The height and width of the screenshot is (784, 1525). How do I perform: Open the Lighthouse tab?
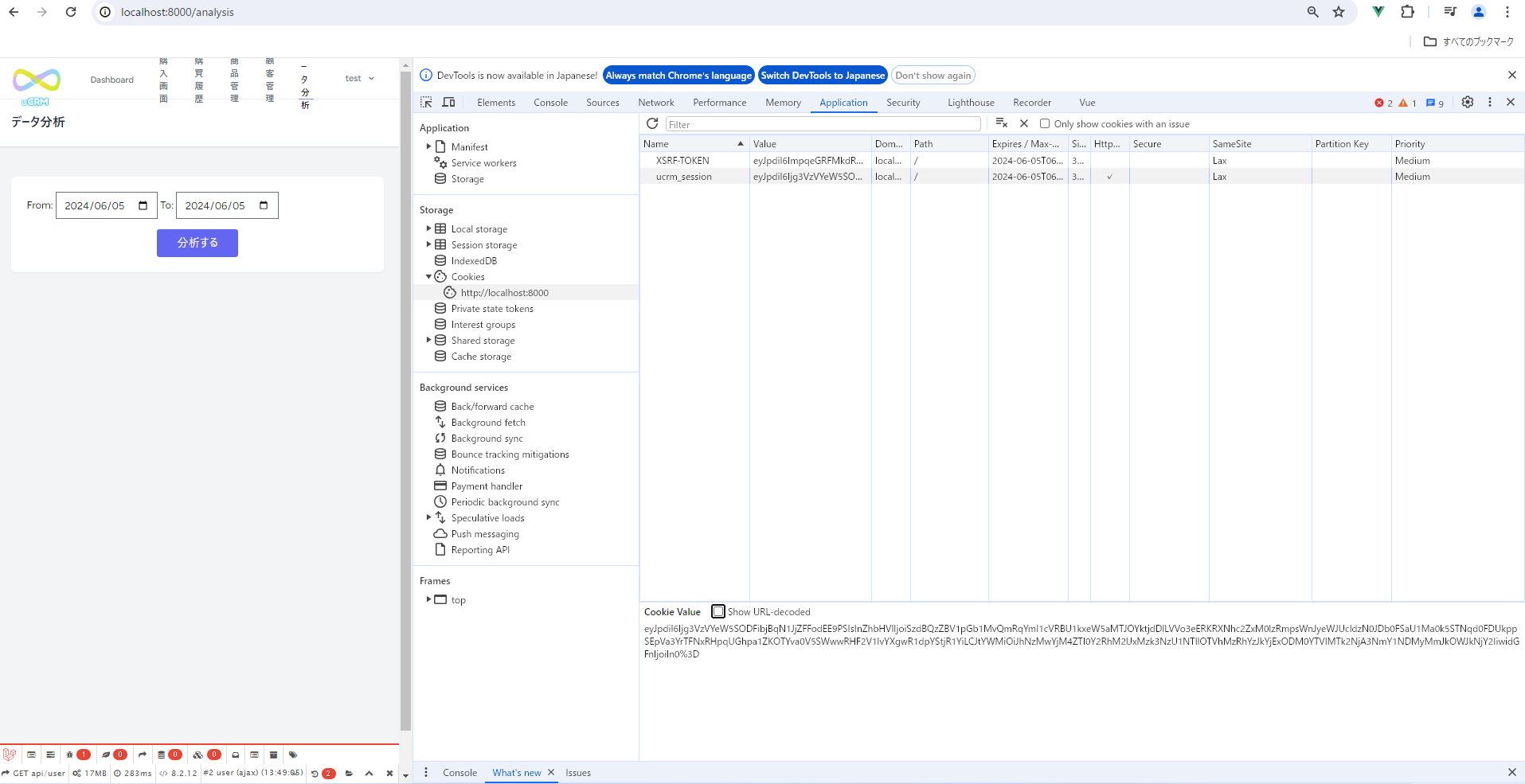(x=971, y=103)
